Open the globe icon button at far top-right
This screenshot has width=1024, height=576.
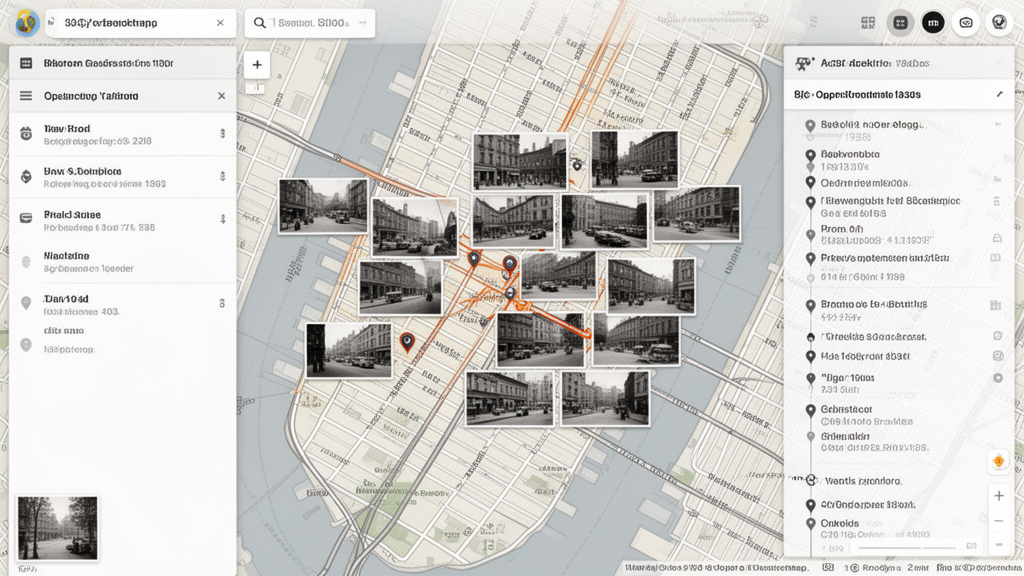coord(998,23)
